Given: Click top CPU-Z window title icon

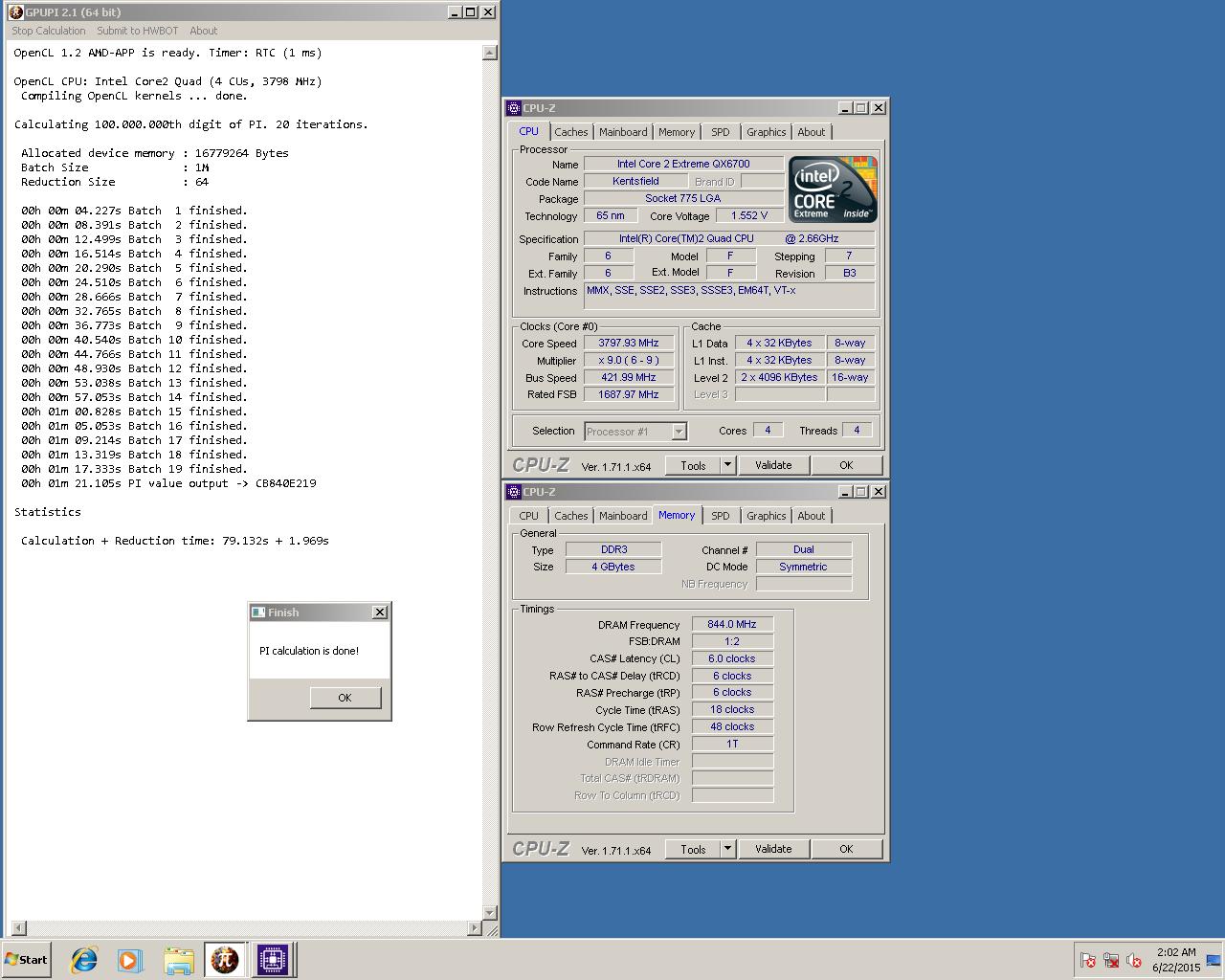Looking at the screenshot, I should tap(514, 108).
